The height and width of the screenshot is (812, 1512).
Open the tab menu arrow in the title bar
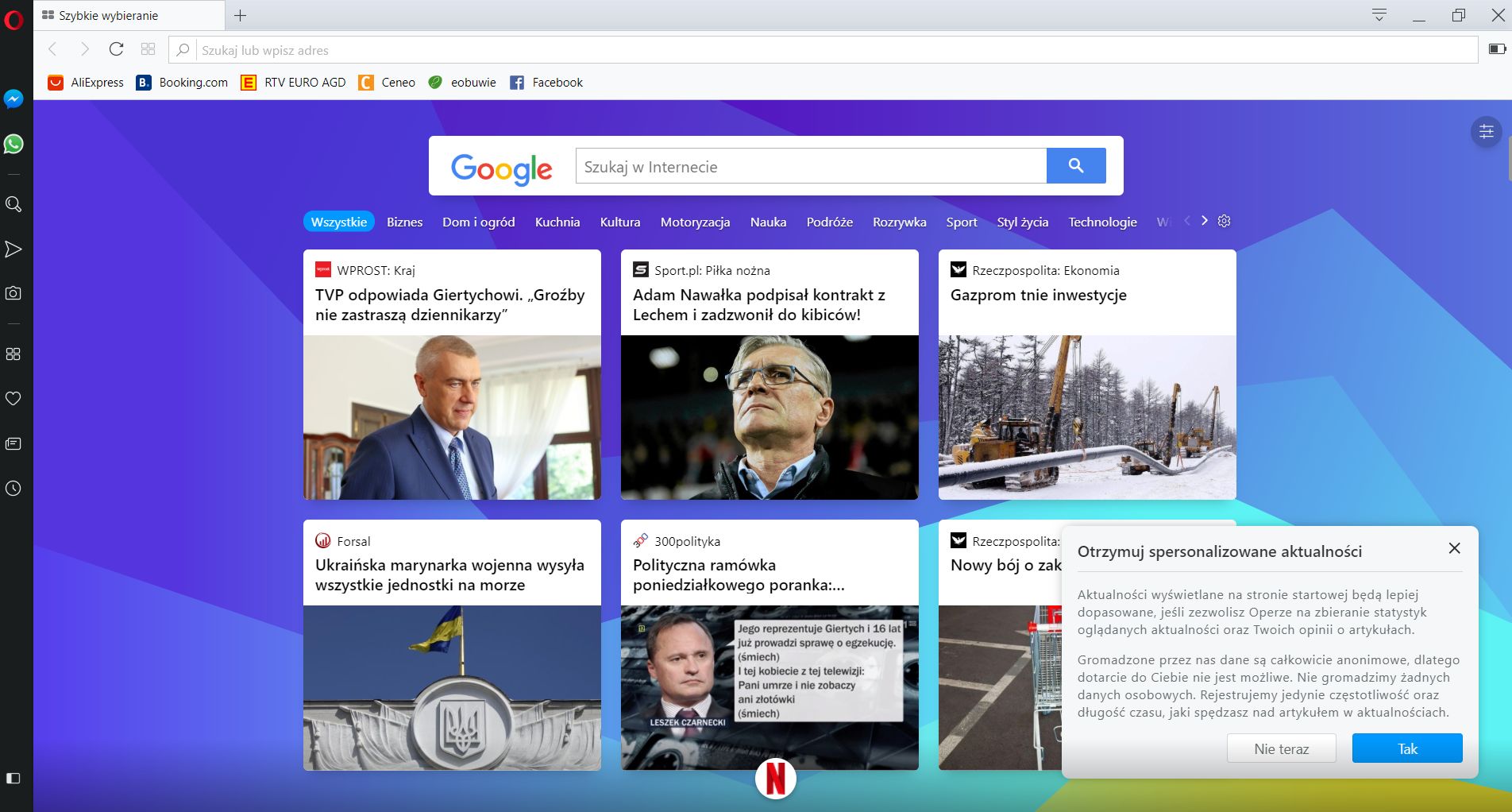(x=1379, y=15)
